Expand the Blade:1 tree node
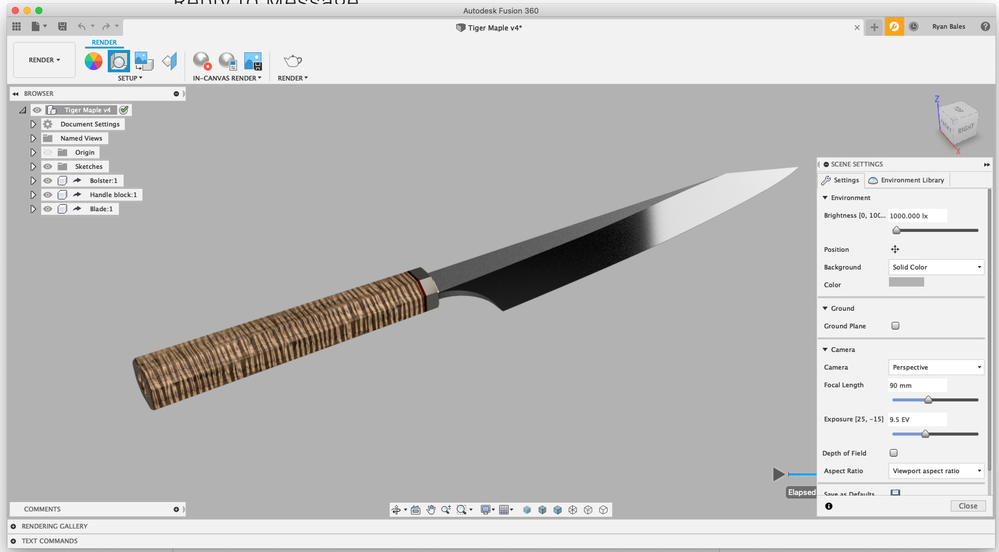The image size is (999, 552). (x=33, y=208)
